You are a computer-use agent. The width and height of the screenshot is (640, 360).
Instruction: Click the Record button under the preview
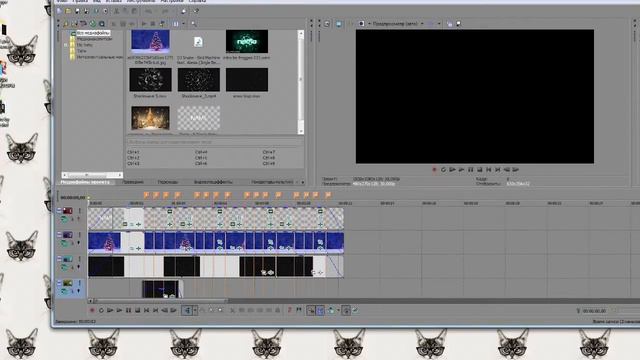pyautogui.click(x=434, y=169)
